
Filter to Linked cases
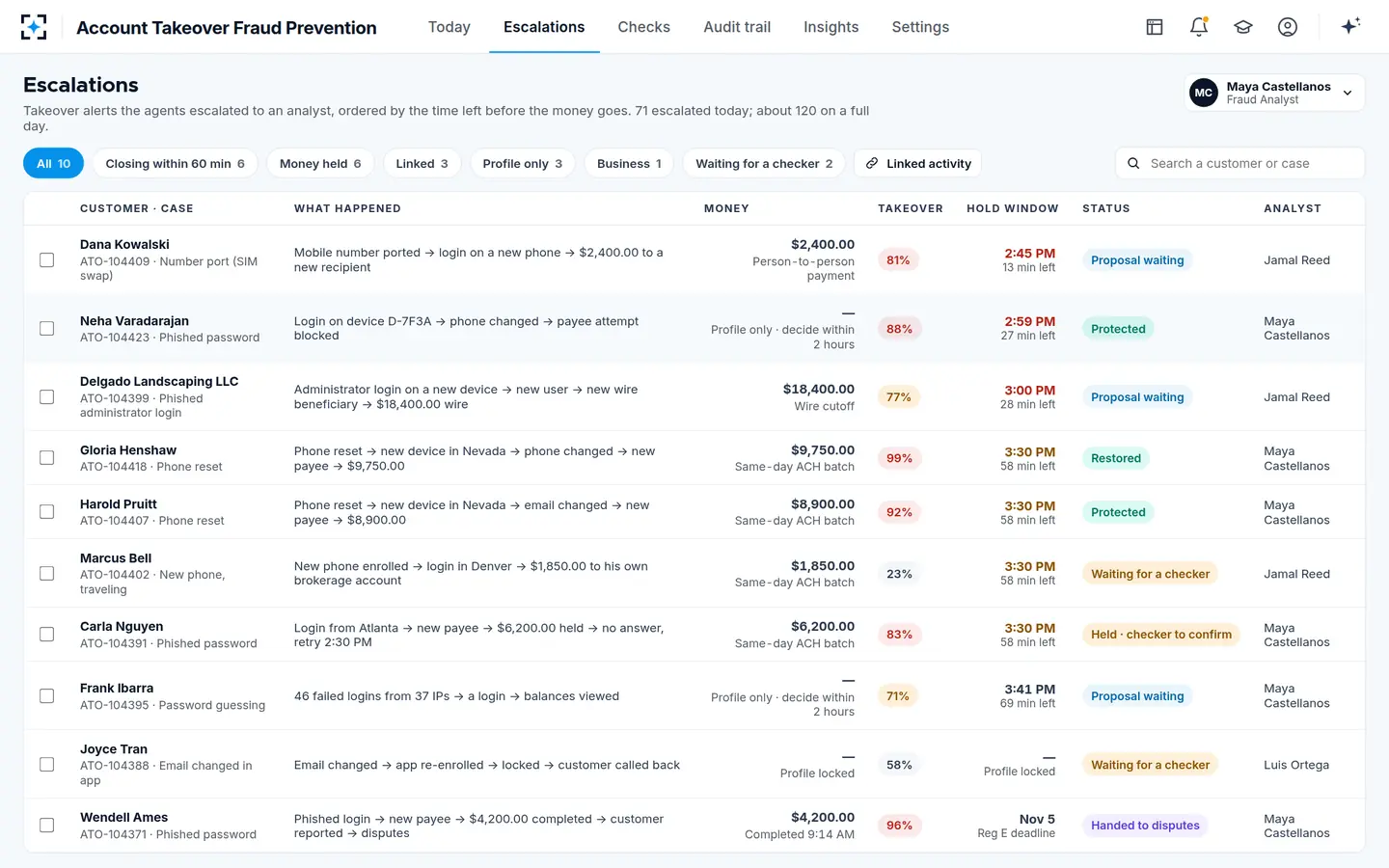422,164
